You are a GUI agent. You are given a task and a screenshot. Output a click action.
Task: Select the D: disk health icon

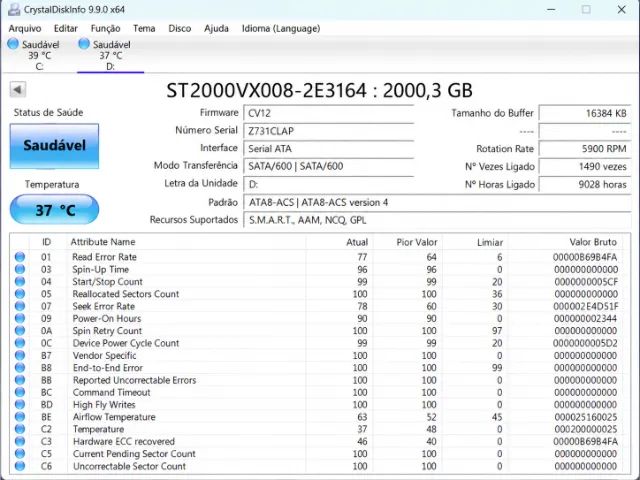[84, 44]
